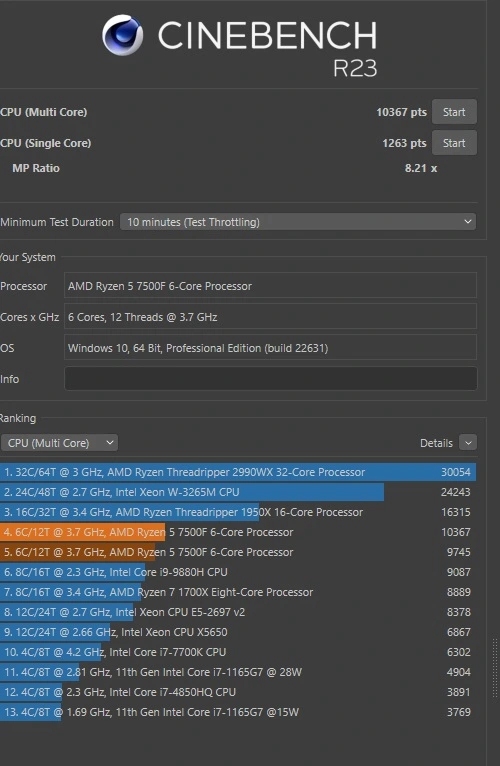Select ranking row 1 Threadripper 2990WX
This screenshot has height=766, width=500.
tap(238, 472)
